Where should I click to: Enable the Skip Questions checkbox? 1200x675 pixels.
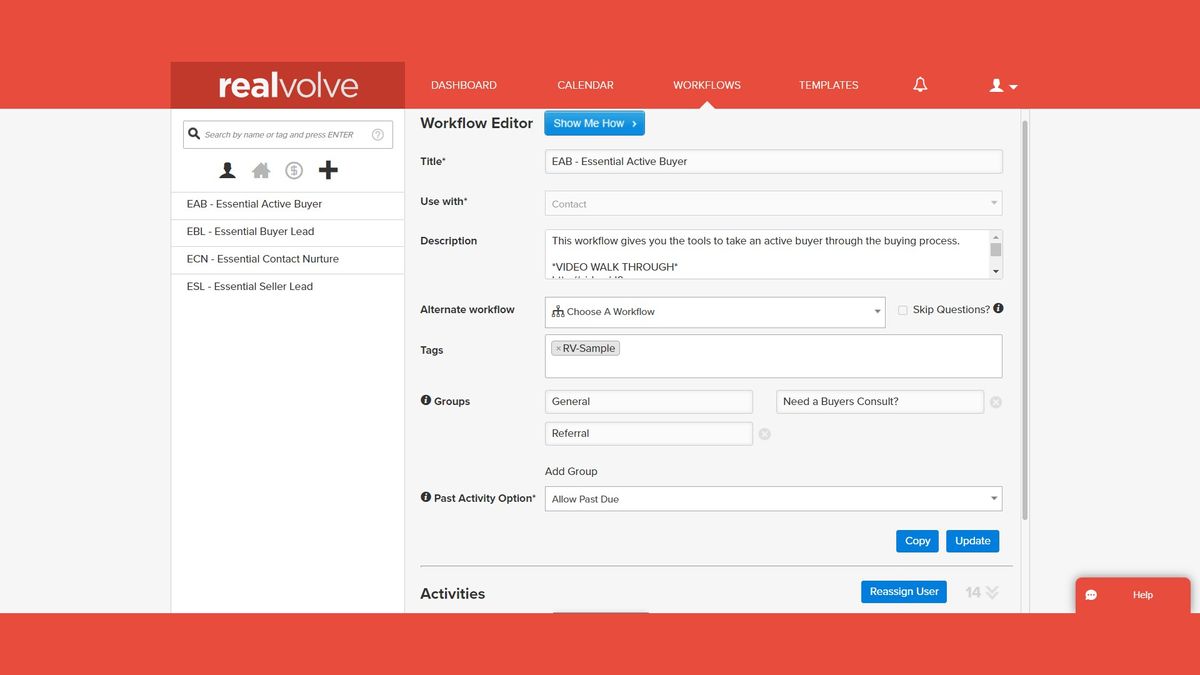903,309
